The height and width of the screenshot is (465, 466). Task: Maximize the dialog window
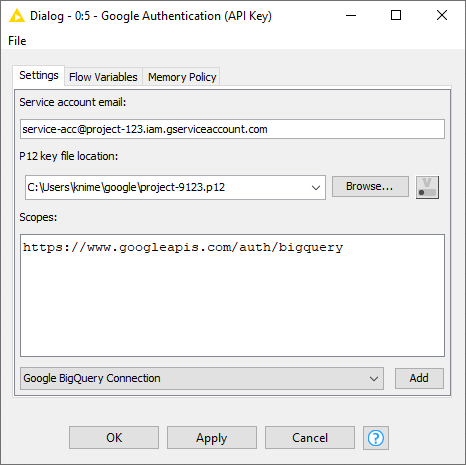[396, 15]
